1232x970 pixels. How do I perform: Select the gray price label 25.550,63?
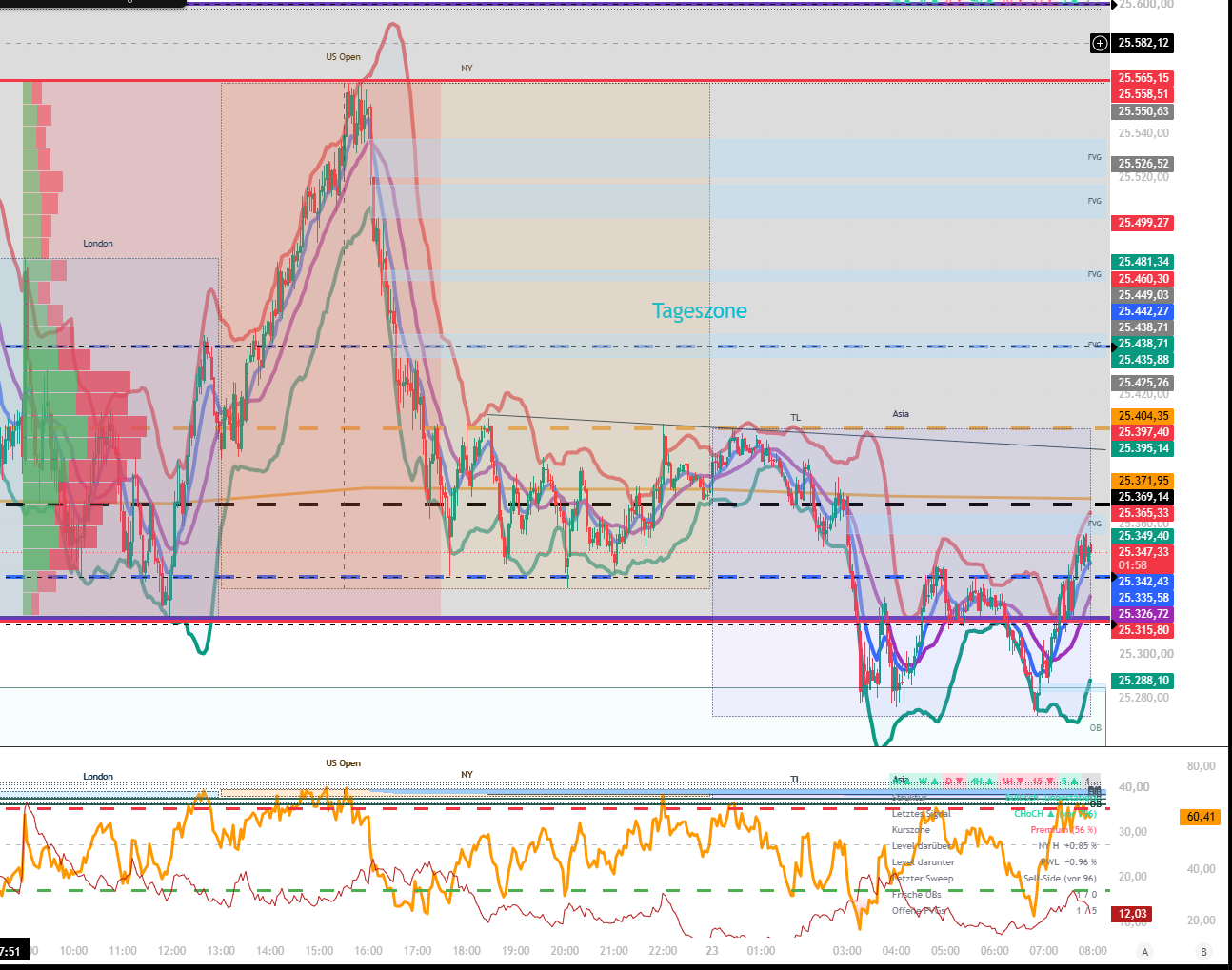coord(1143,111)
